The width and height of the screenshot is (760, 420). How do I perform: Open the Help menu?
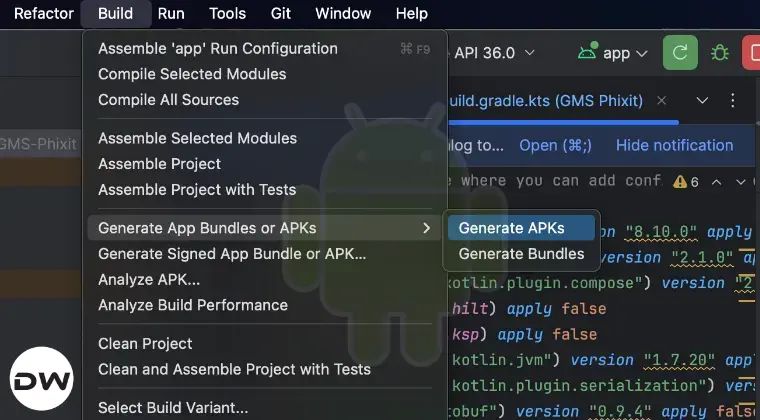[x=412, y=14]
